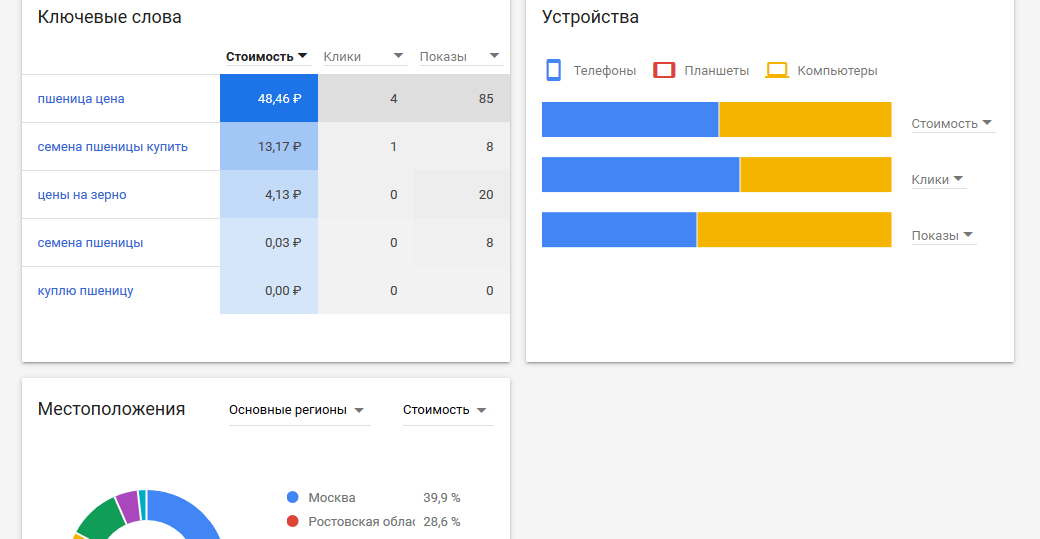Image resolution: width=1040 pixels, height=539 pixels.
Task: Open Клики metric dropdown beside device bar
Action: click(x=938, y=180)
